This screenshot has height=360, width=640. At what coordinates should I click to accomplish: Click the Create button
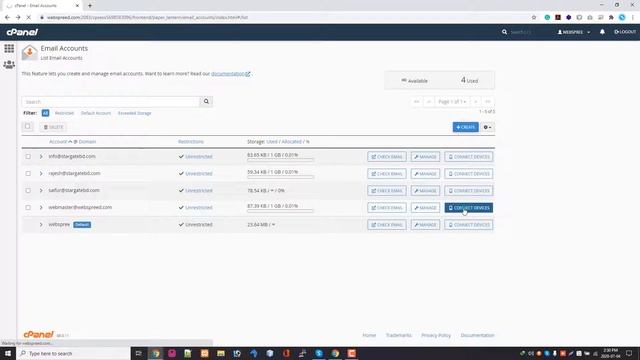(465, 127)
